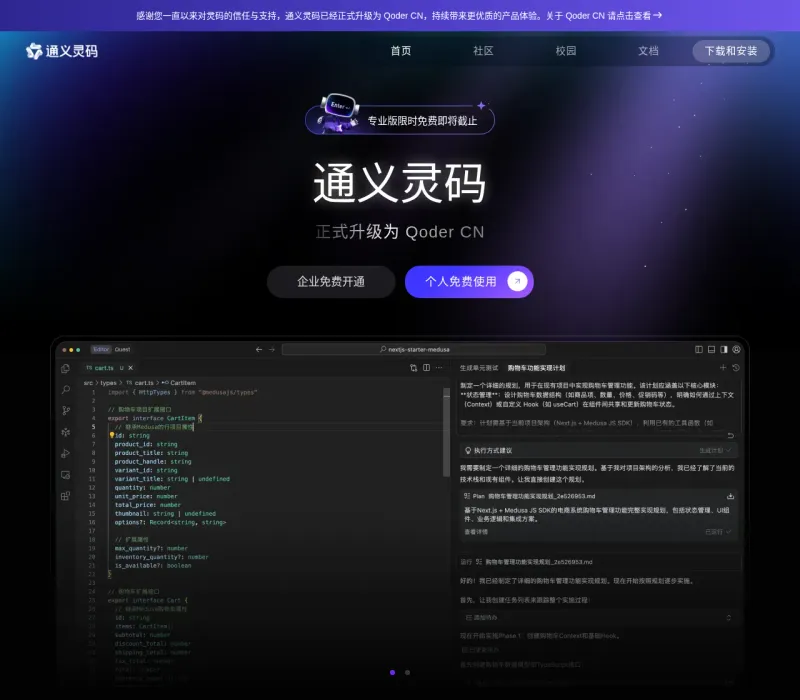Expand the 添加待办 row chevron
800x700 pixels.
tap(729, 618)
